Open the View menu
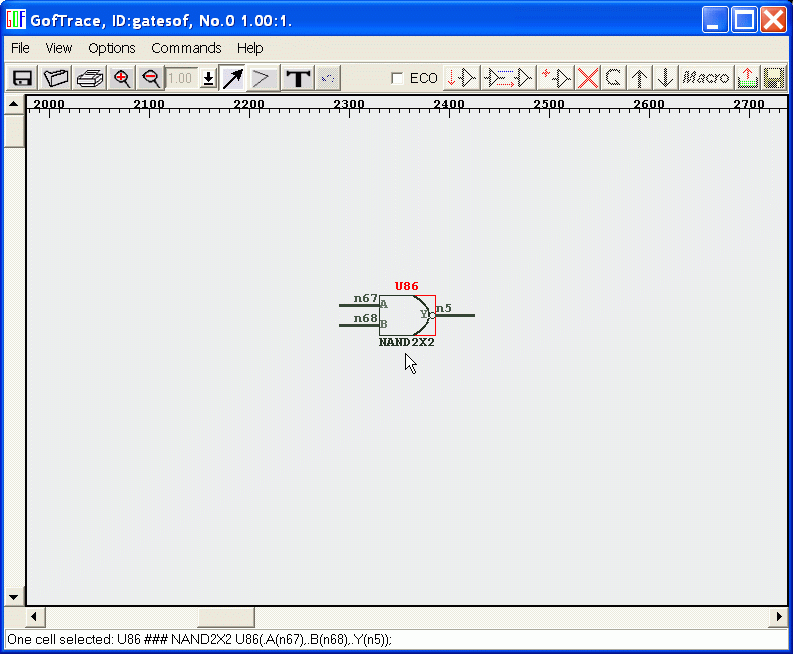Screen dimensions: 793x654 coord(59,48)
